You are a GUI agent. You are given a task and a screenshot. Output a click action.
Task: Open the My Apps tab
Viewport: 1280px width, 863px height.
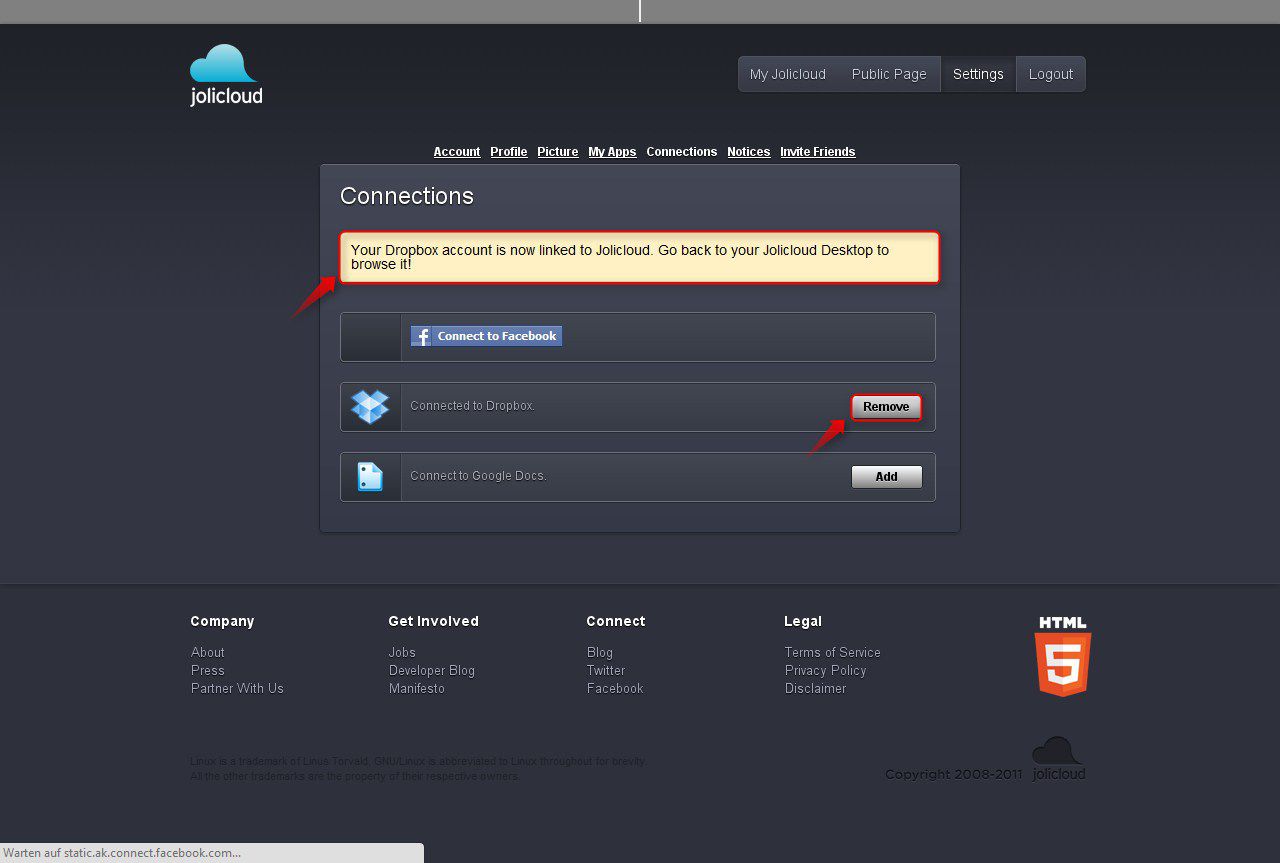coord(612,151)
